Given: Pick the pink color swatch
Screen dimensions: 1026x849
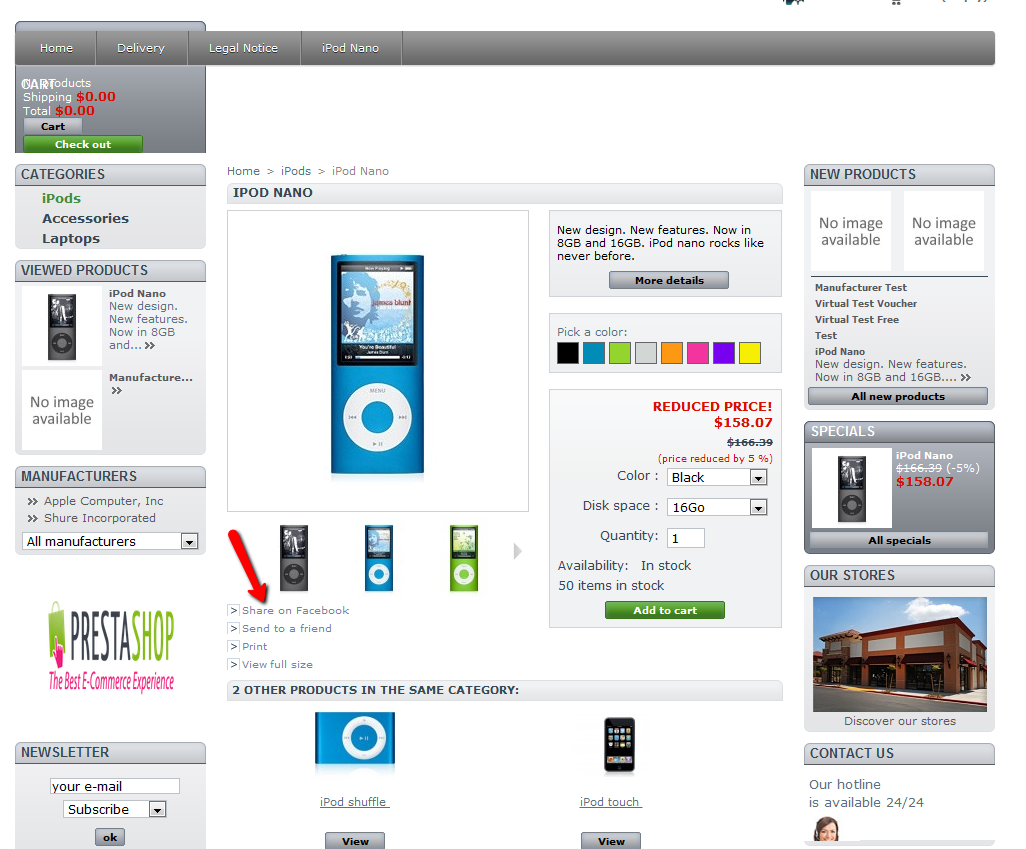Looking at the screenshot, I should pos(698,353).
